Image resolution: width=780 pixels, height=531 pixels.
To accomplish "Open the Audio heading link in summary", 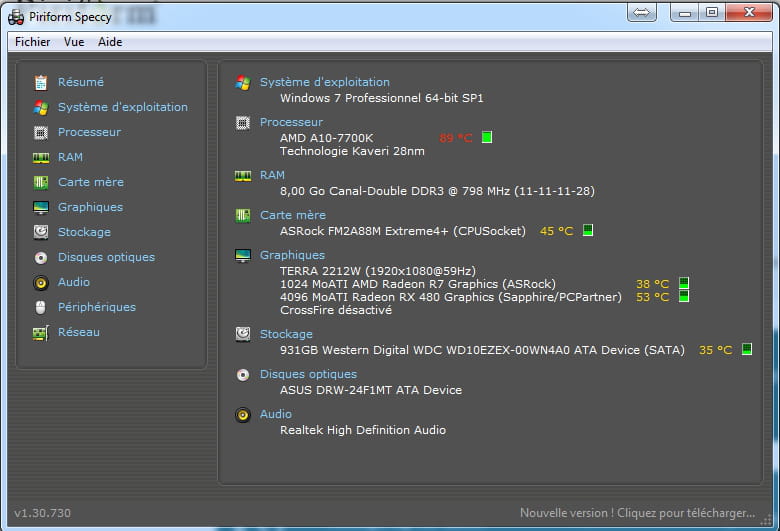I will point(276,414).
